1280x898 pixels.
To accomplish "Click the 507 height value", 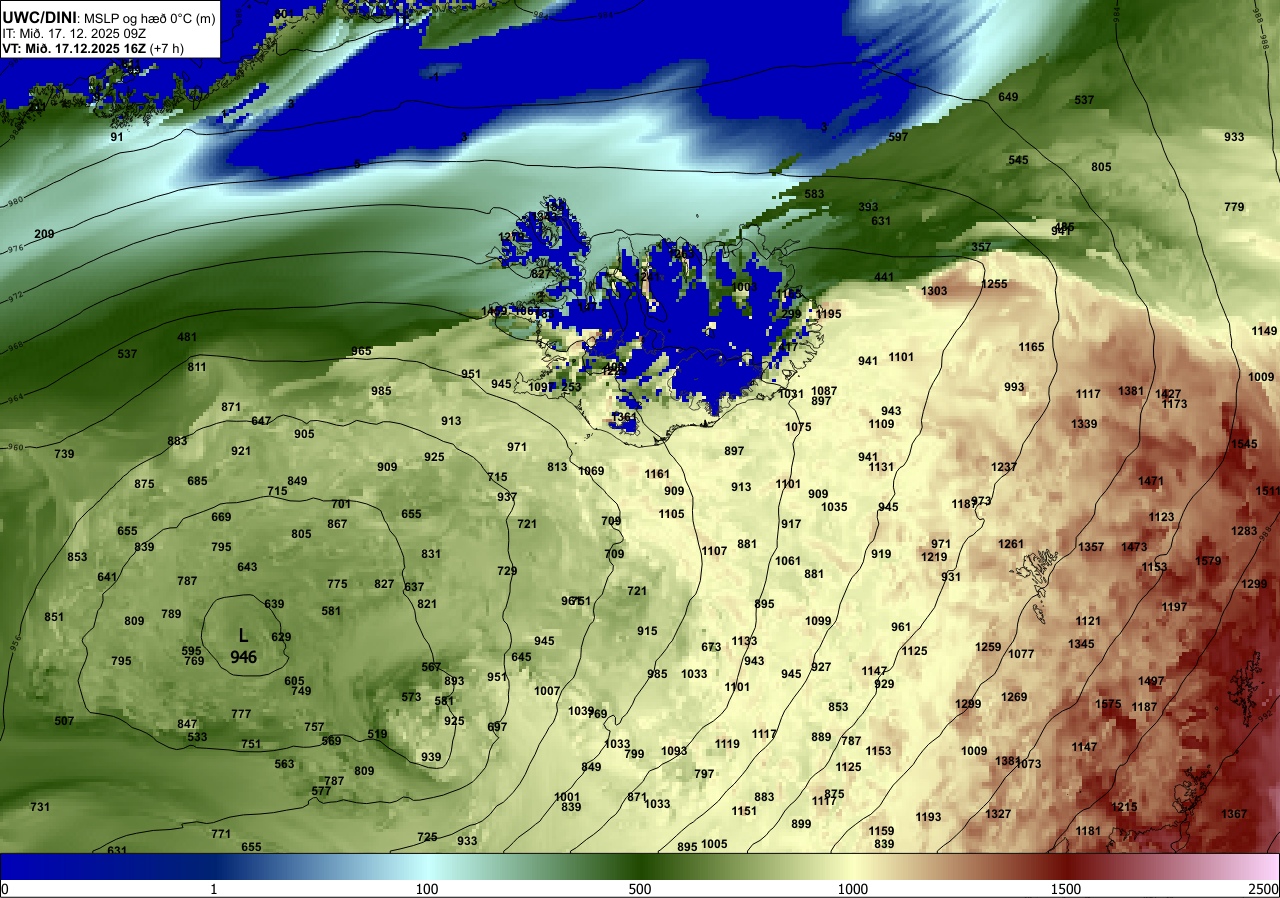I will tap(64, 721).
